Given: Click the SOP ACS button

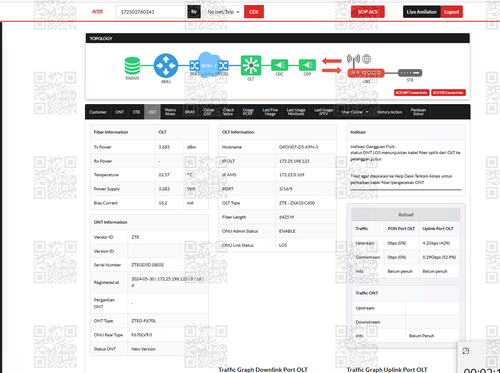Looking at the screenshot, I should [x=368, y=12].
